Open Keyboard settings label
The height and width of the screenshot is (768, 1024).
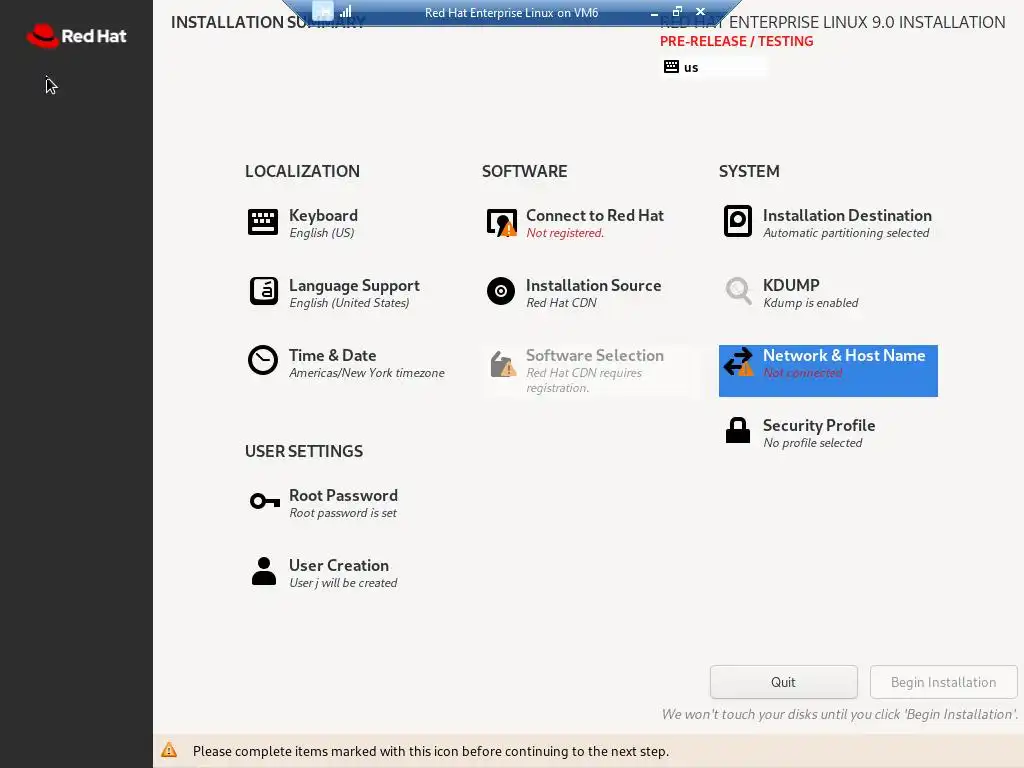point(323,216)
